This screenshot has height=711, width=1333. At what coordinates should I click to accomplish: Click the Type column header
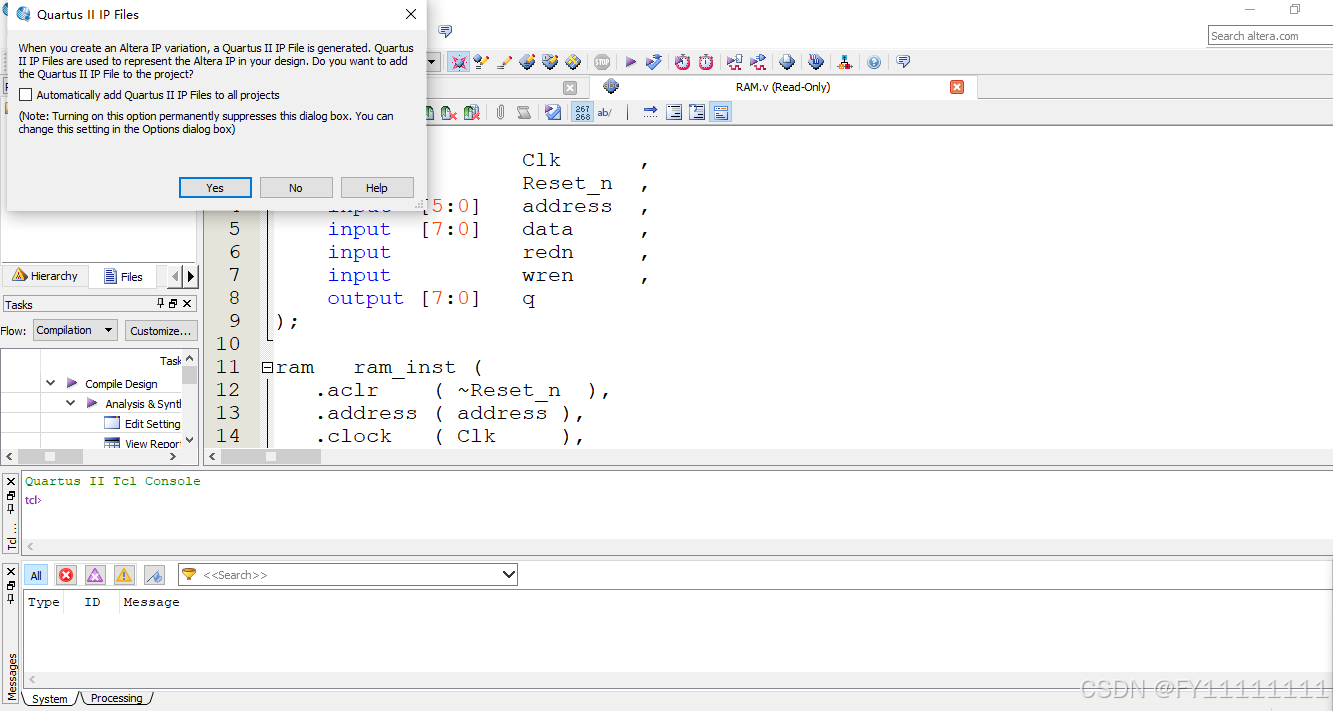click(x=44, y=602)
